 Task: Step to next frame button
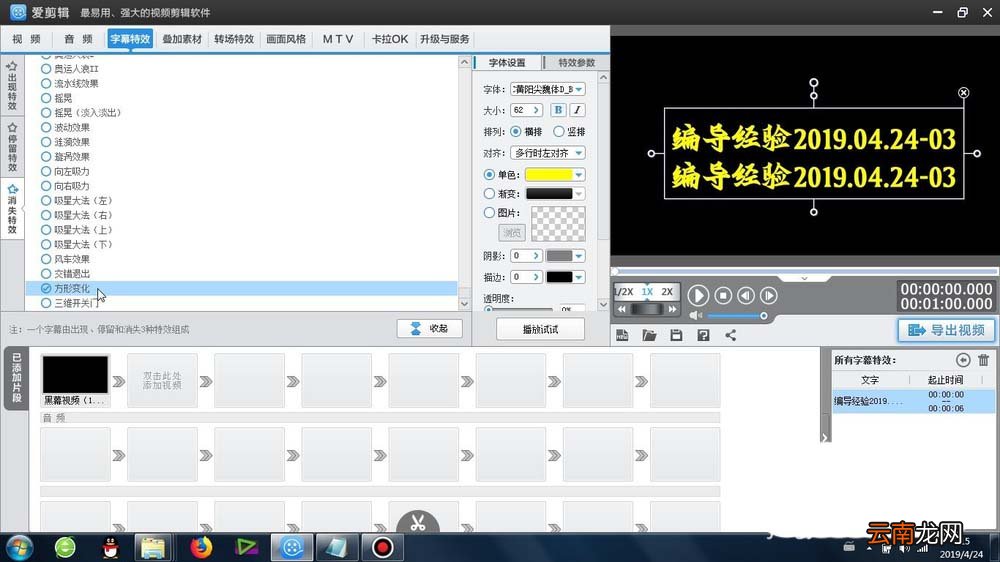(768, 295)
